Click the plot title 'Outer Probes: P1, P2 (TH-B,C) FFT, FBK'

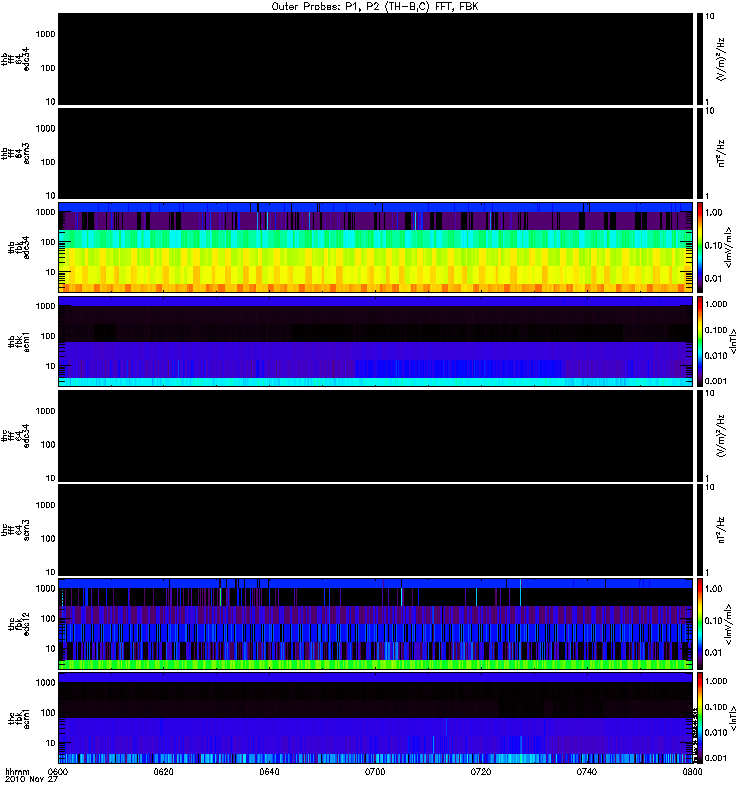pos(375,7)
